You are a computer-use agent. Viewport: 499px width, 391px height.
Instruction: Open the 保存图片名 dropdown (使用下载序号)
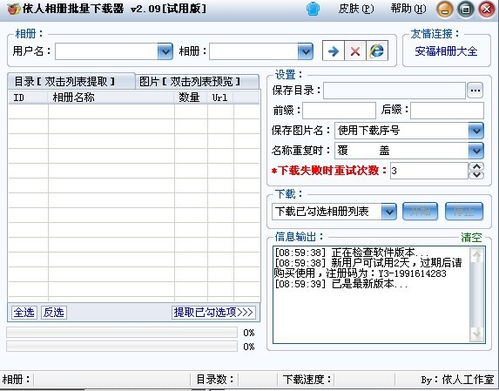[x=409, y=131]
